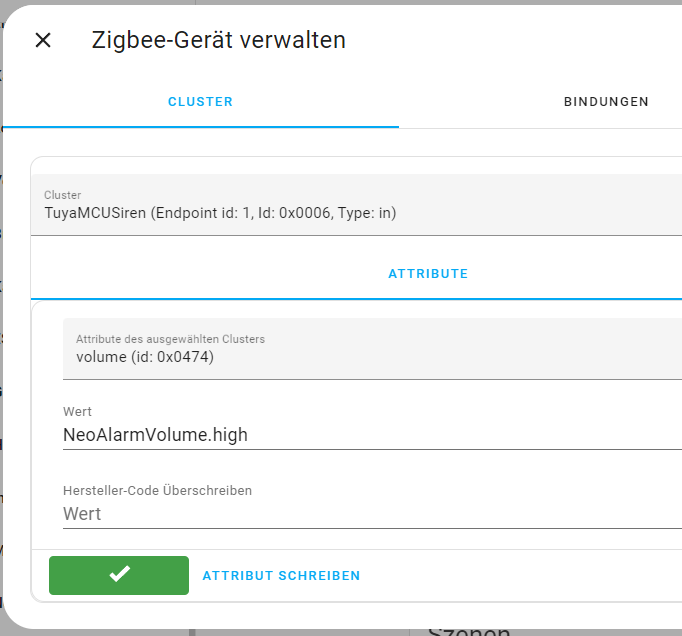Image resolution: width=682 pixels, height=636 pixels.
Task: Expand the volume (id: 0x0474) attribute dropdown
Action: coord(372,349)
